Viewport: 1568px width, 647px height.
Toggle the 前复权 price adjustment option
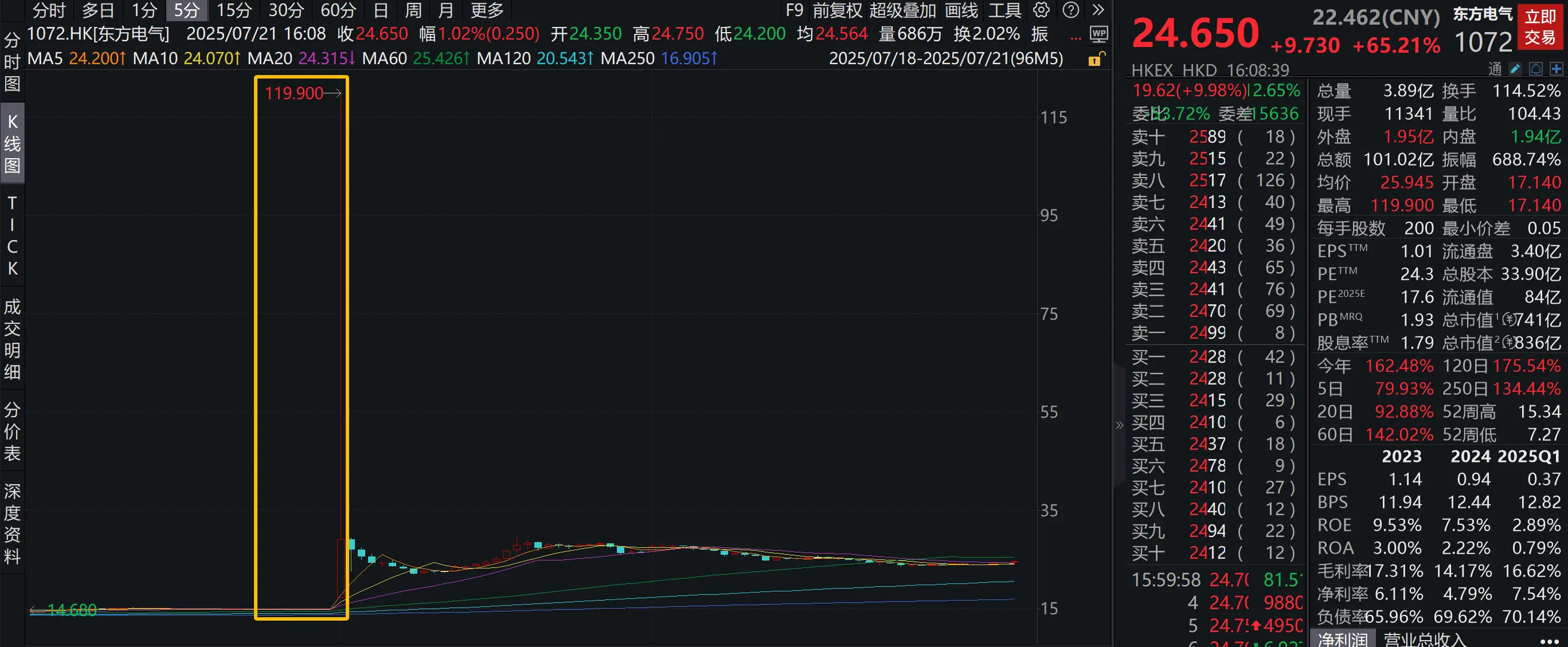[x=837, y=10]
